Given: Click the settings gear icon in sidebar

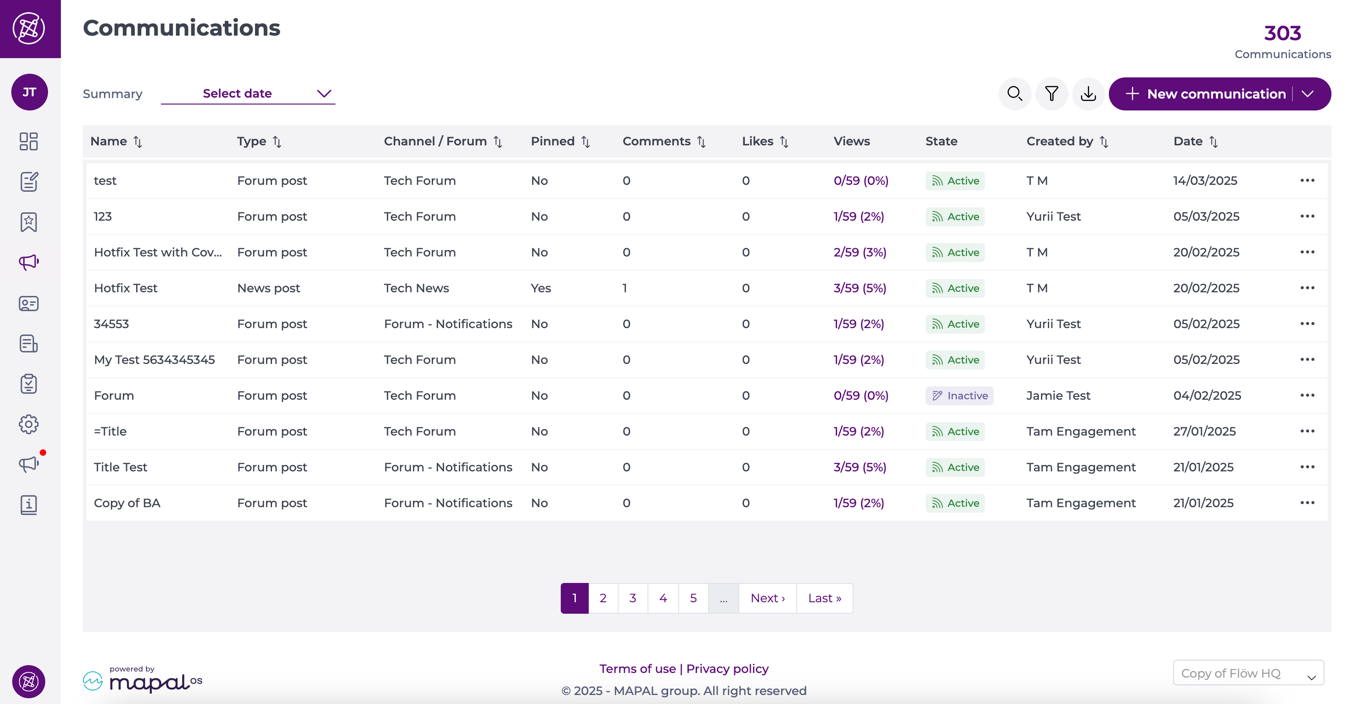Looking at the screenshot, I should point(29,424).
